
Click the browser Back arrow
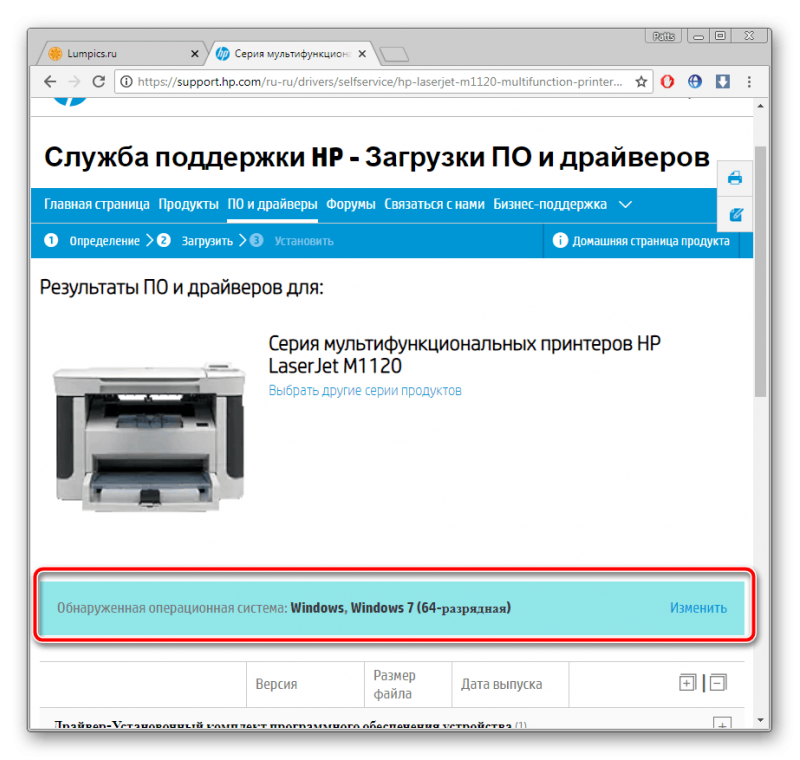tap(50, 82)
